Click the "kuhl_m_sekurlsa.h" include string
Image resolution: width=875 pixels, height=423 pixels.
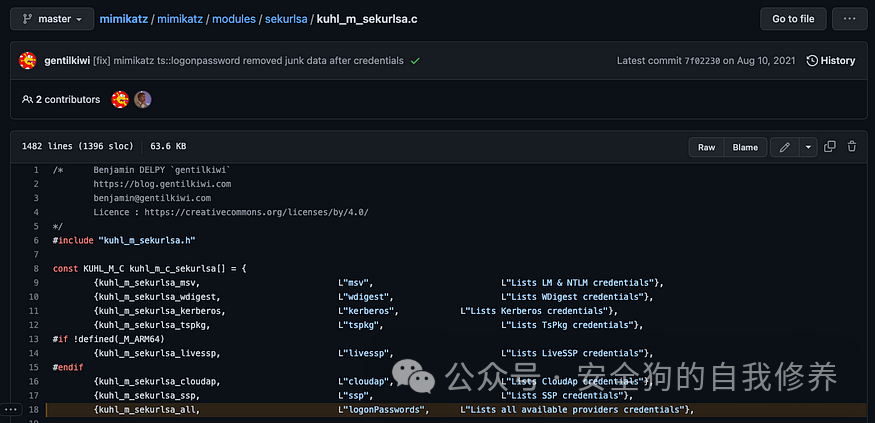147,240
